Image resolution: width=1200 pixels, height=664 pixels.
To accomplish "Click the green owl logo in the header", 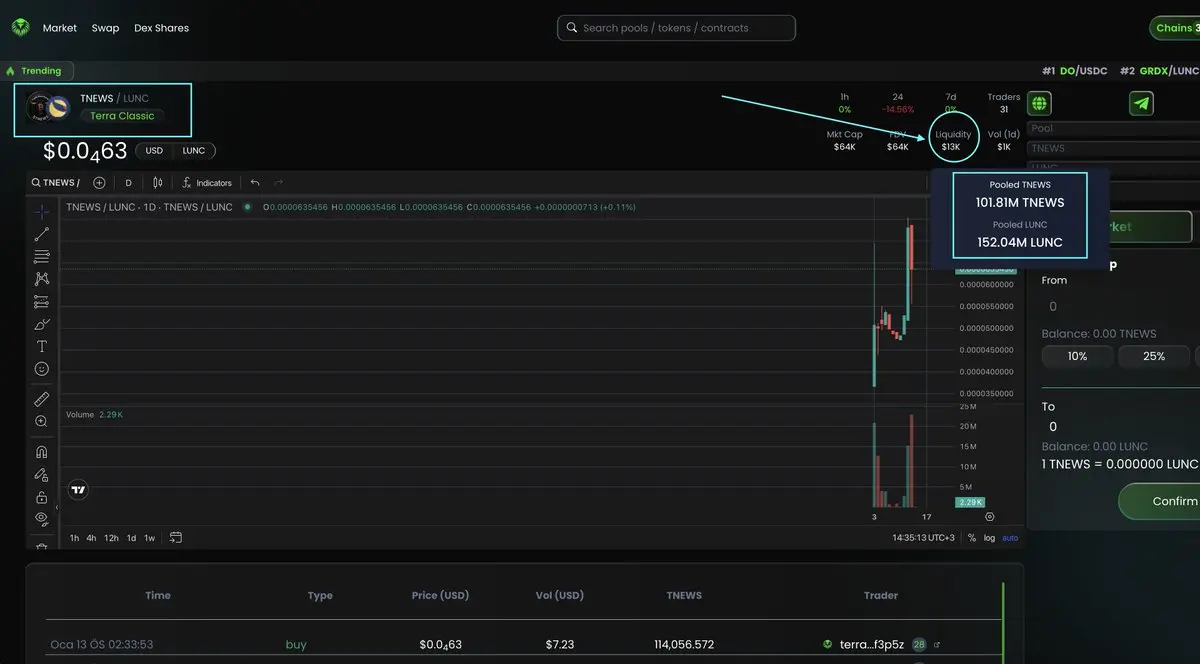I will tap(21, 28).
